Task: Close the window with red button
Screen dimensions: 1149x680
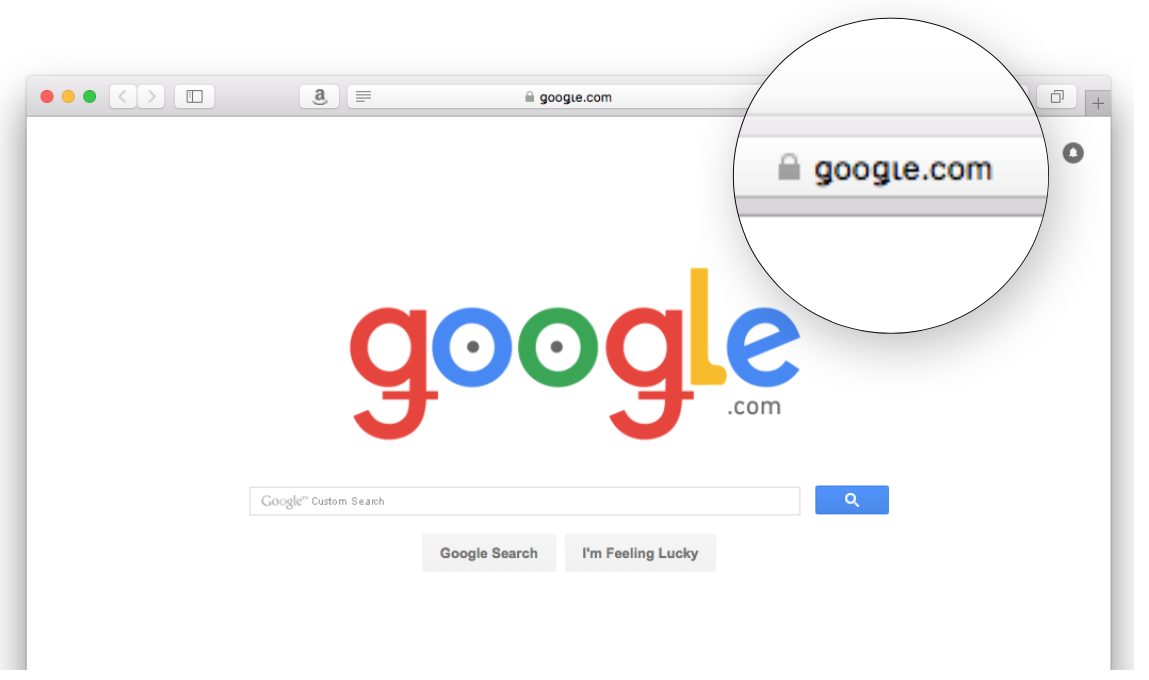Action: coord(47,97)
